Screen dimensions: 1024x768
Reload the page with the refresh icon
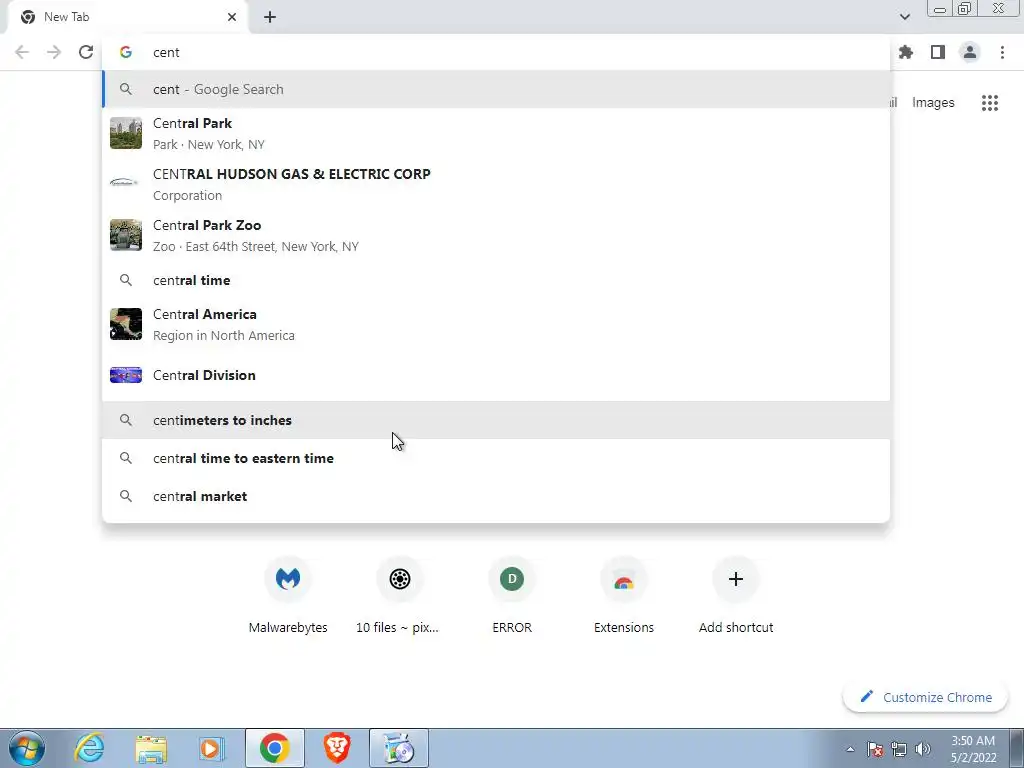tap(86, 52)
